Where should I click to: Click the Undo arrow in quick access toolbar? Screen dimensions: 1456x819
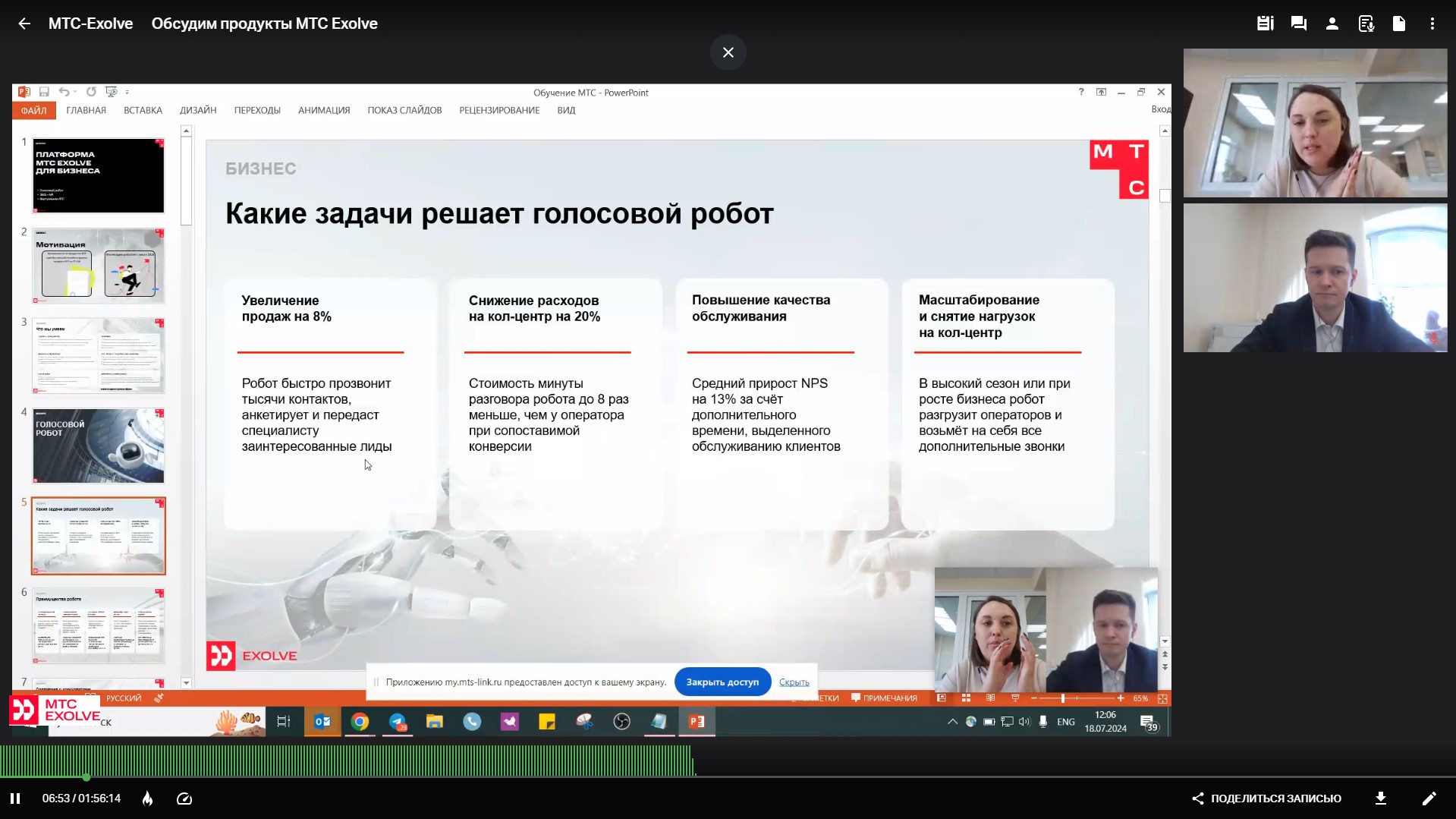click(x=64, y=92)
